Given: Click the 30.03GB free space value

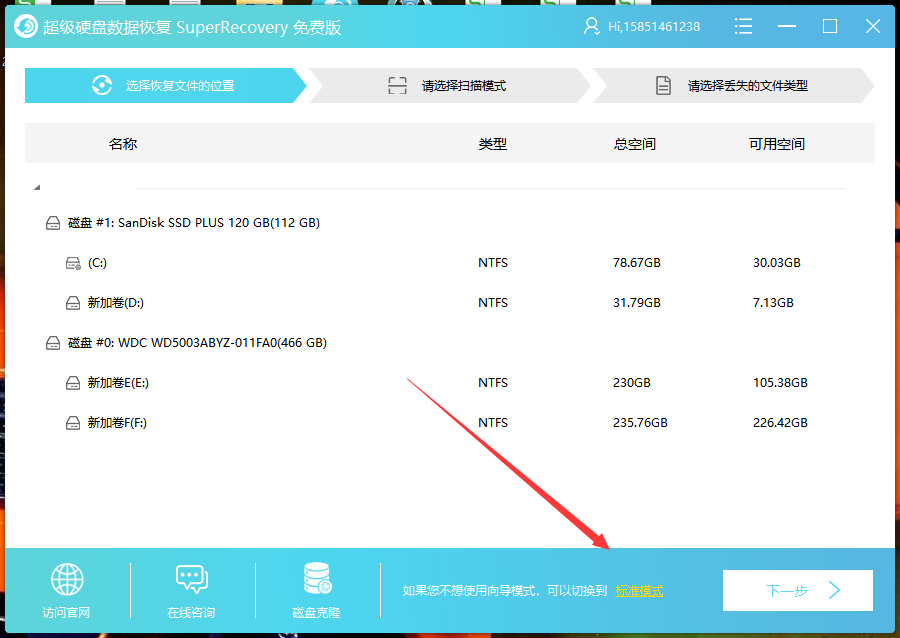Looking at the screenshot, I should pos(777,263).
